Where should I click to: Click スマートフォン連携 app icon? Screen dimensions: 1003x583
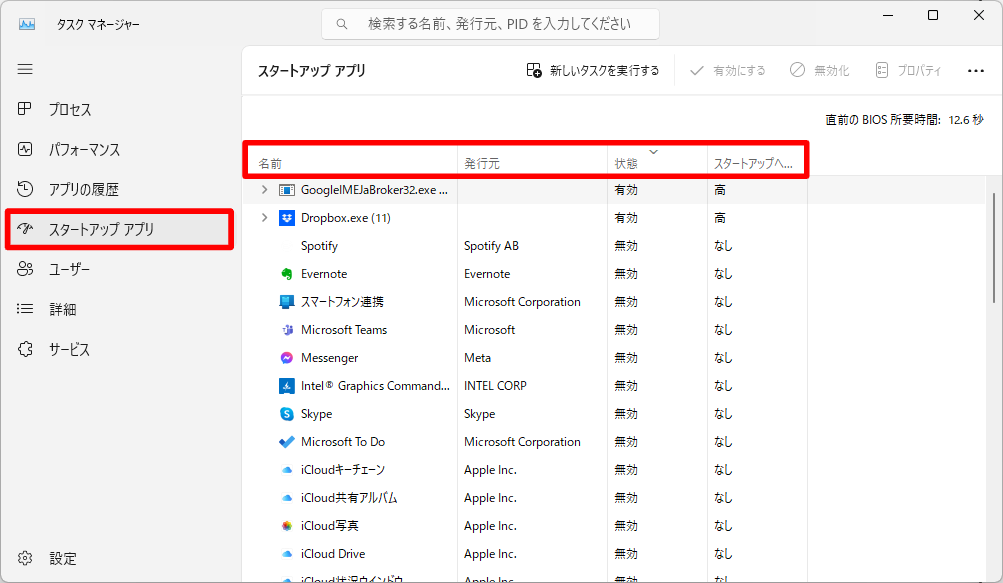pos(287,301)
